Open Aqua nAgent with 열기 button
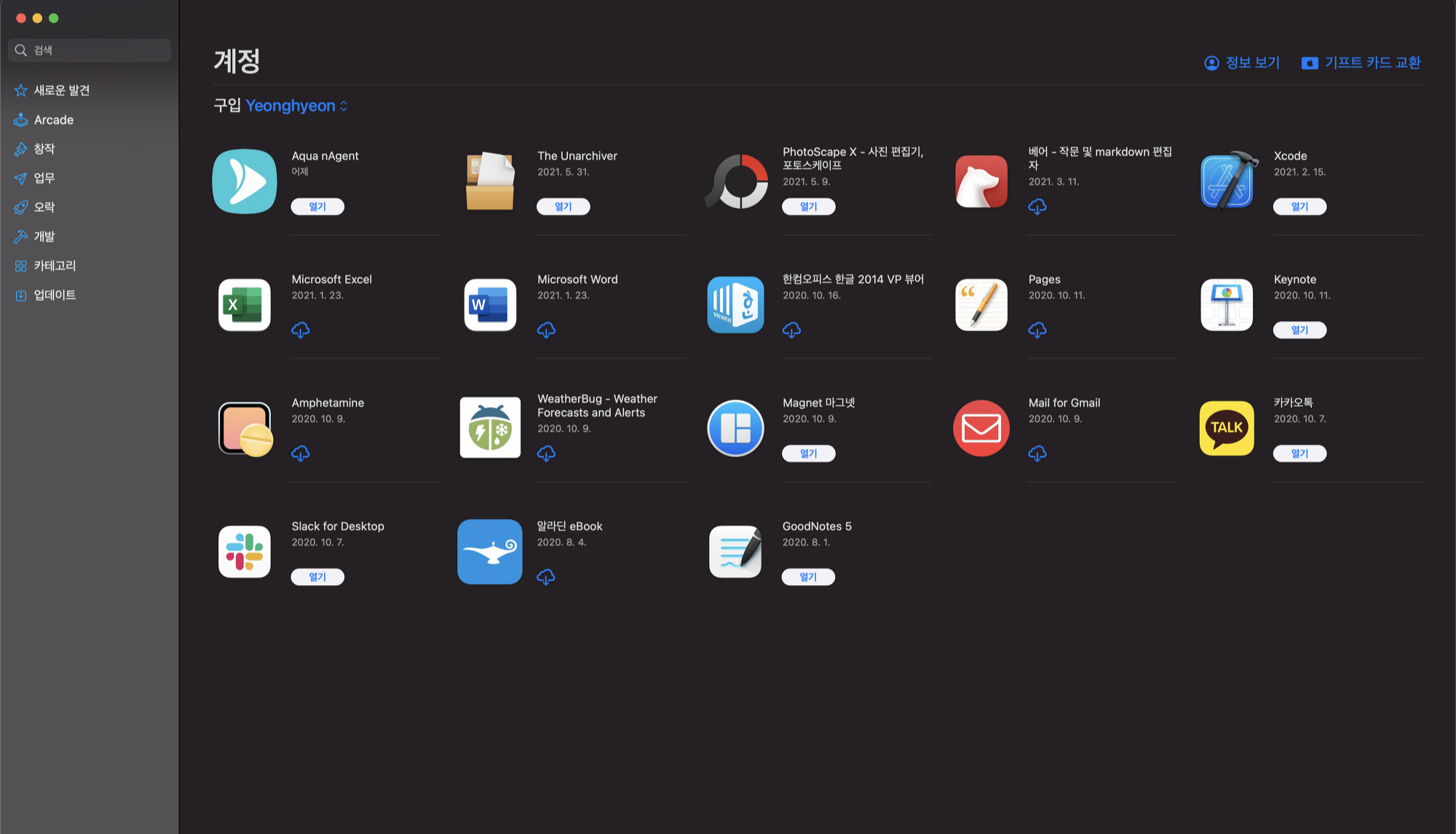Image resolution: width=1456 pixels, height=834 pixels. (317, 207)
